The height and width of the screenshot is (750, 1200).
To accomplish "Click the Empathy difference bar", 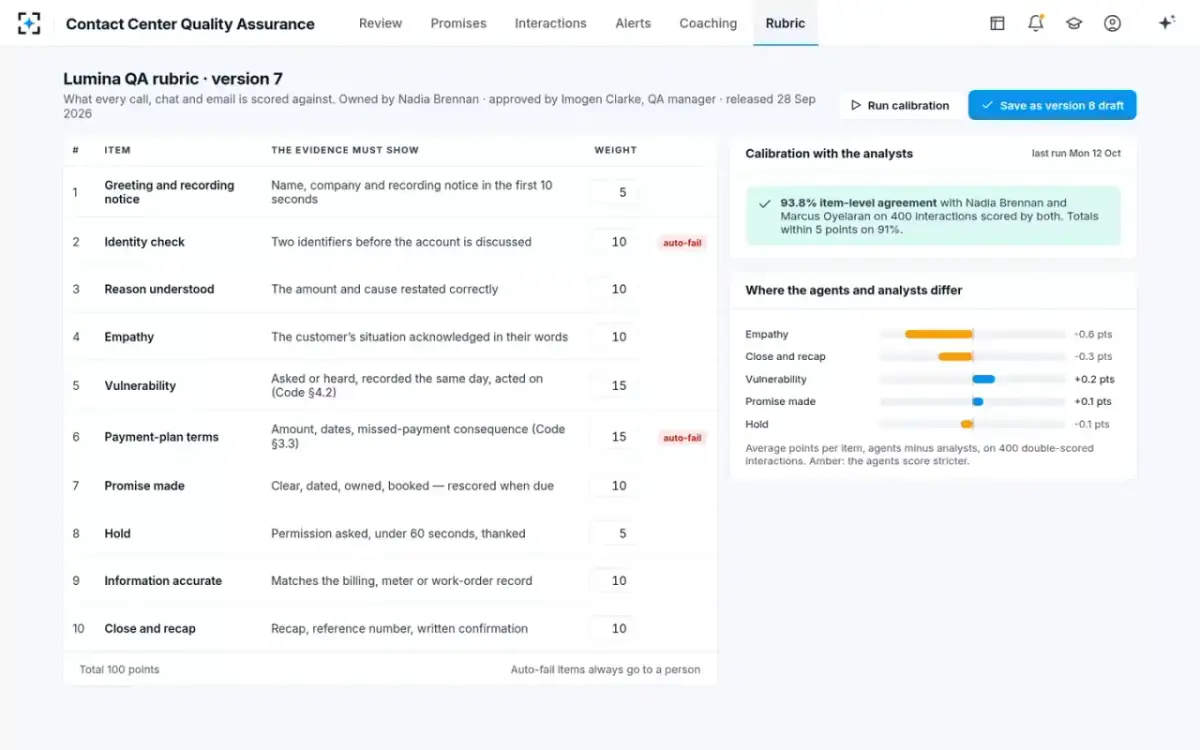I will (x=939, y=335).
